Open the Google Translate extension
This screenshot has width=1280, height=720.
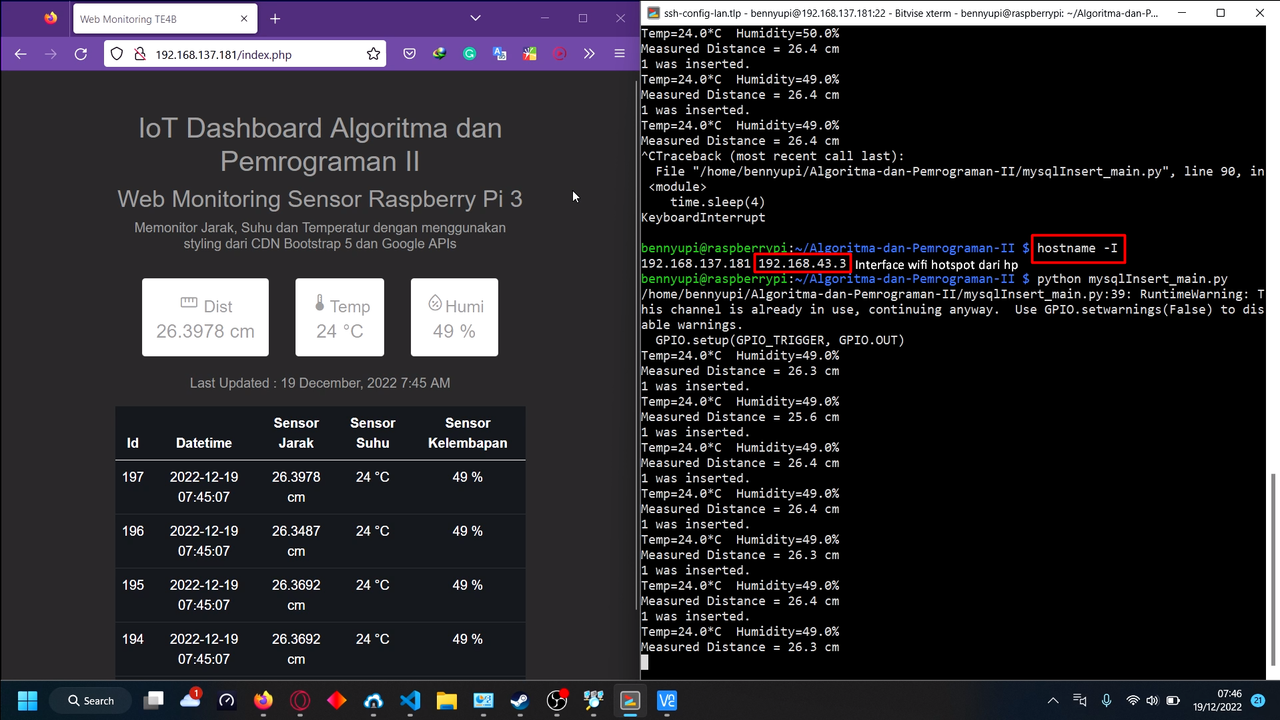coord(500,53)
